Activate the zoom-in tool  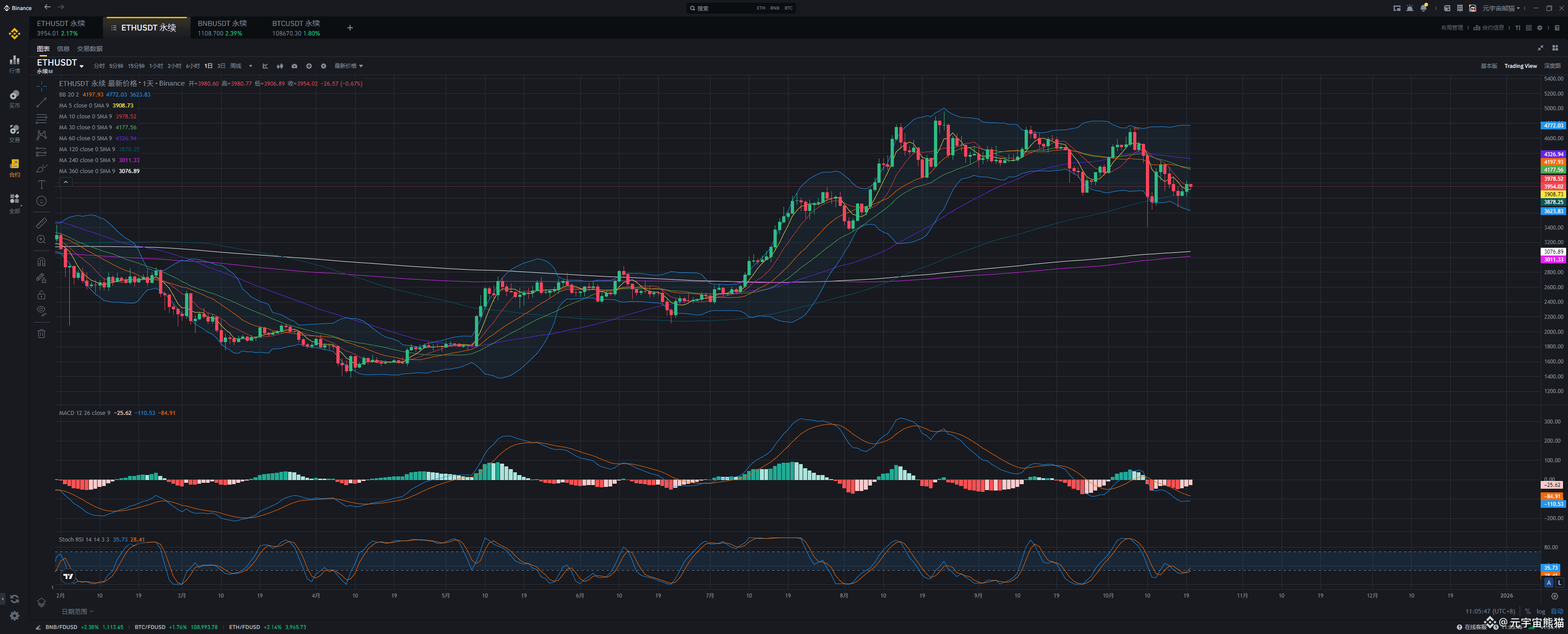coord(41,240)
